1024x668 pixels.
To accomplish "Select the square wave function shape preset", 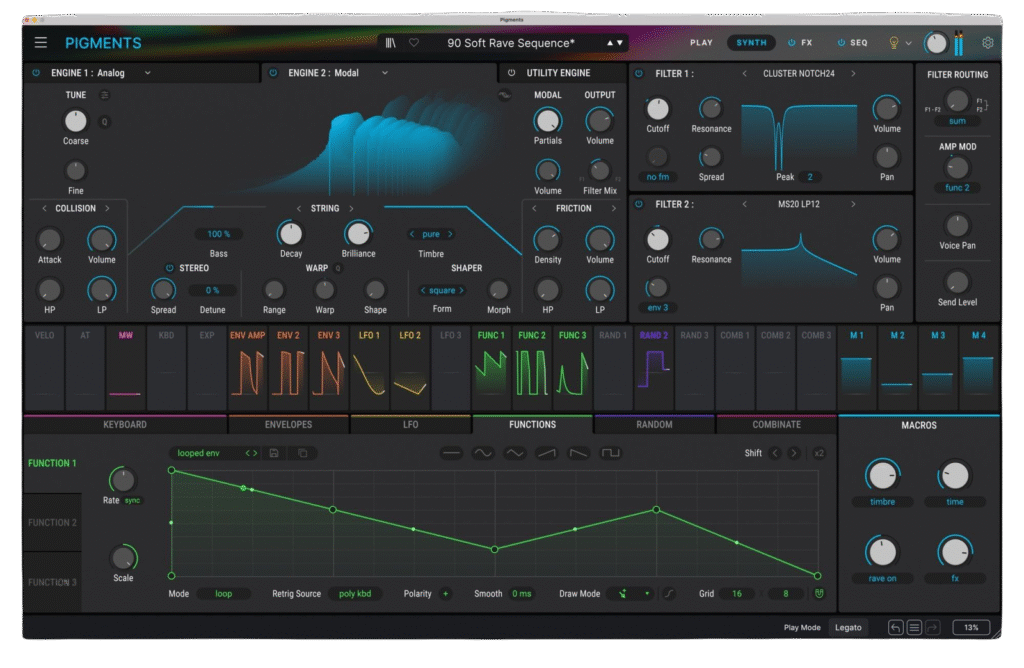I will [610, 453].
